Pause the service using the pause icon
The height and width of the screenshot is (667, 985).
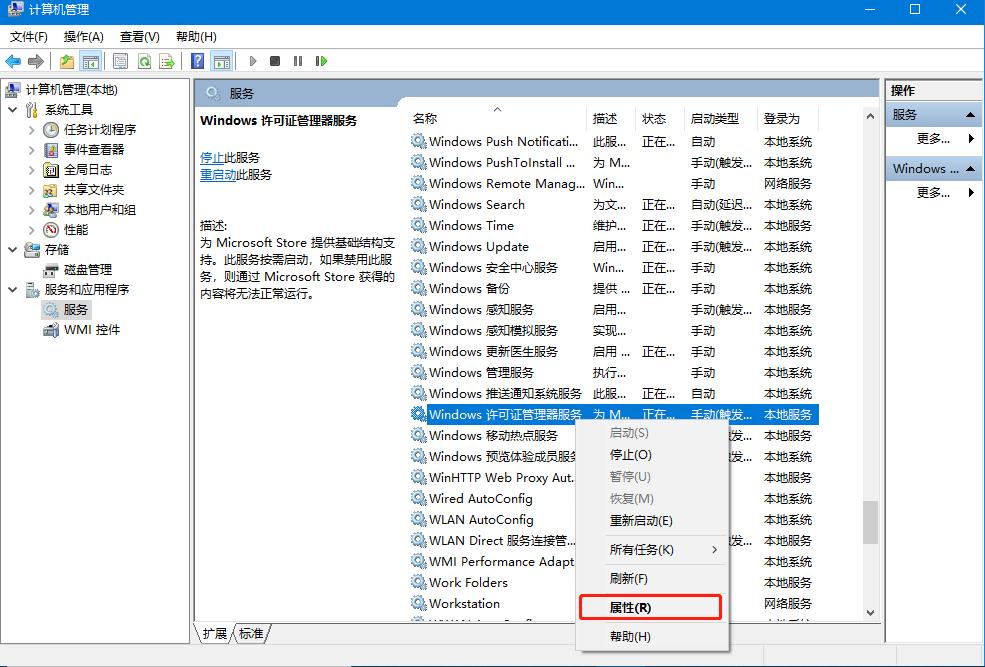point(299,61)
